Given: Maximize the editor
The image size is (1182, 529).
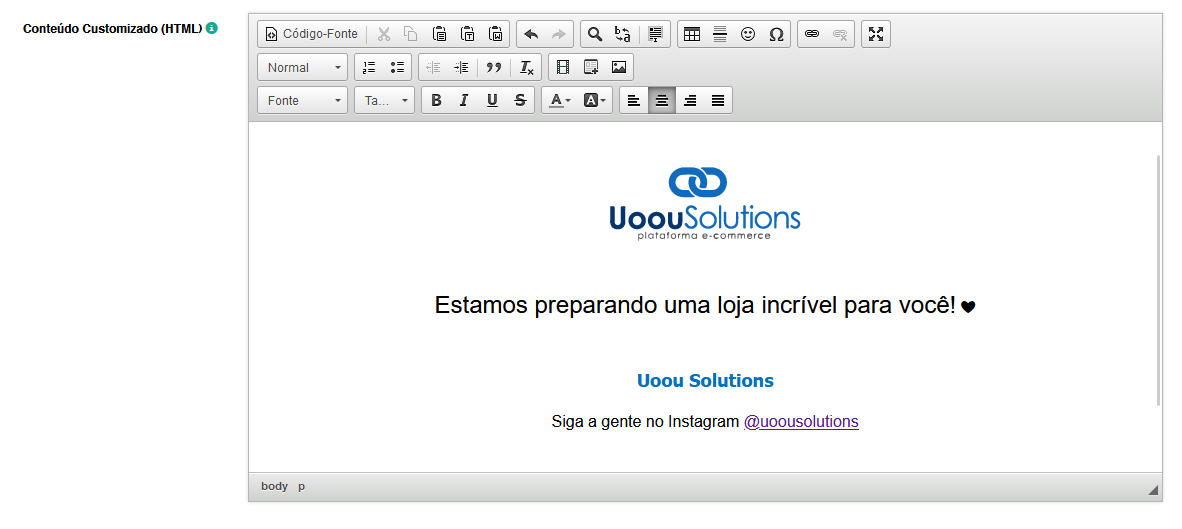Looking at the screenshot, I should [876, 34].
